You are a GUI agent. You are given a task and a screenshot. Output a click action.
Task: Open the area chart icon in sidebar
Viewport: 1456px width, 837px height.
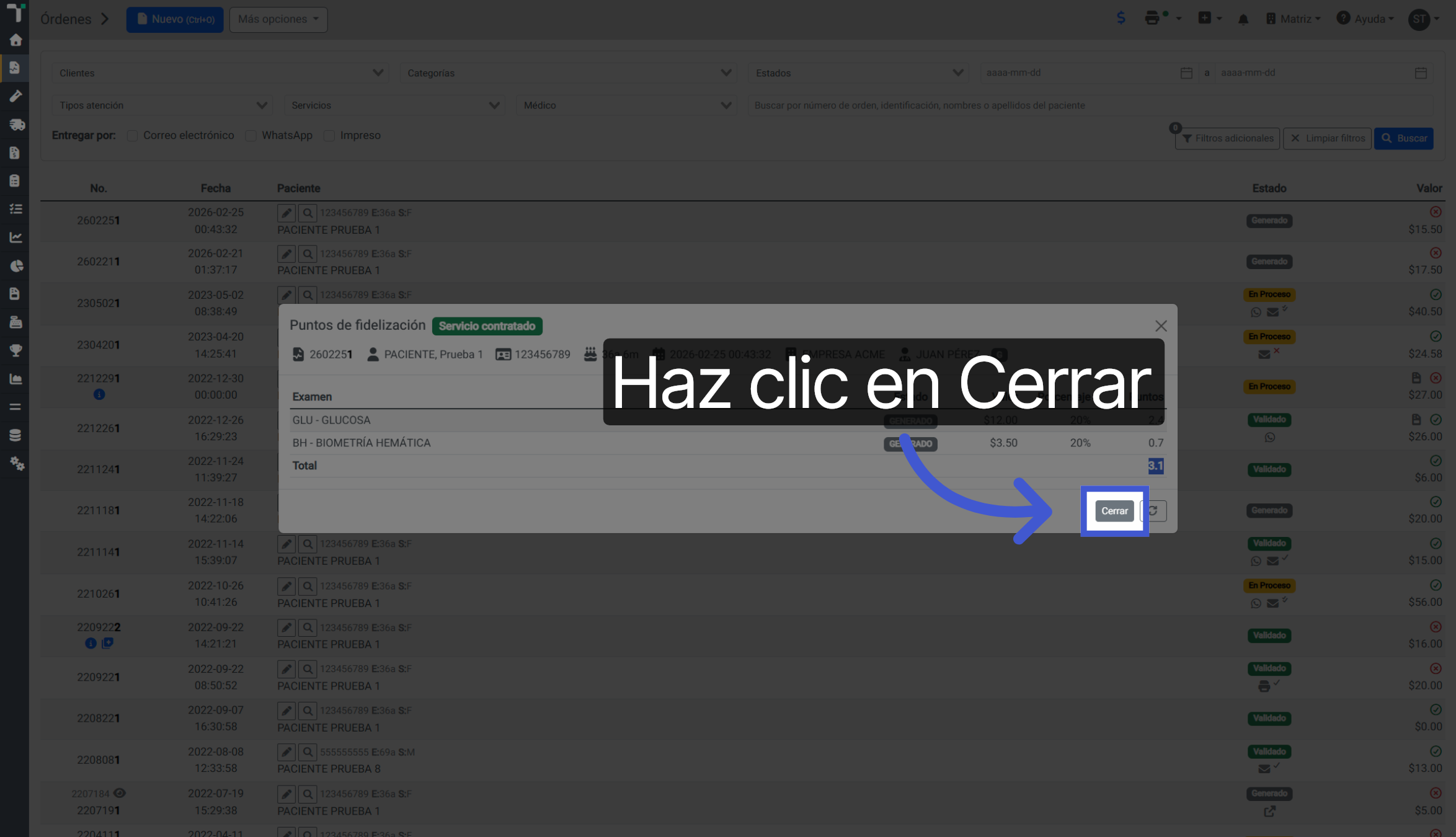click(x=16, y=379)
